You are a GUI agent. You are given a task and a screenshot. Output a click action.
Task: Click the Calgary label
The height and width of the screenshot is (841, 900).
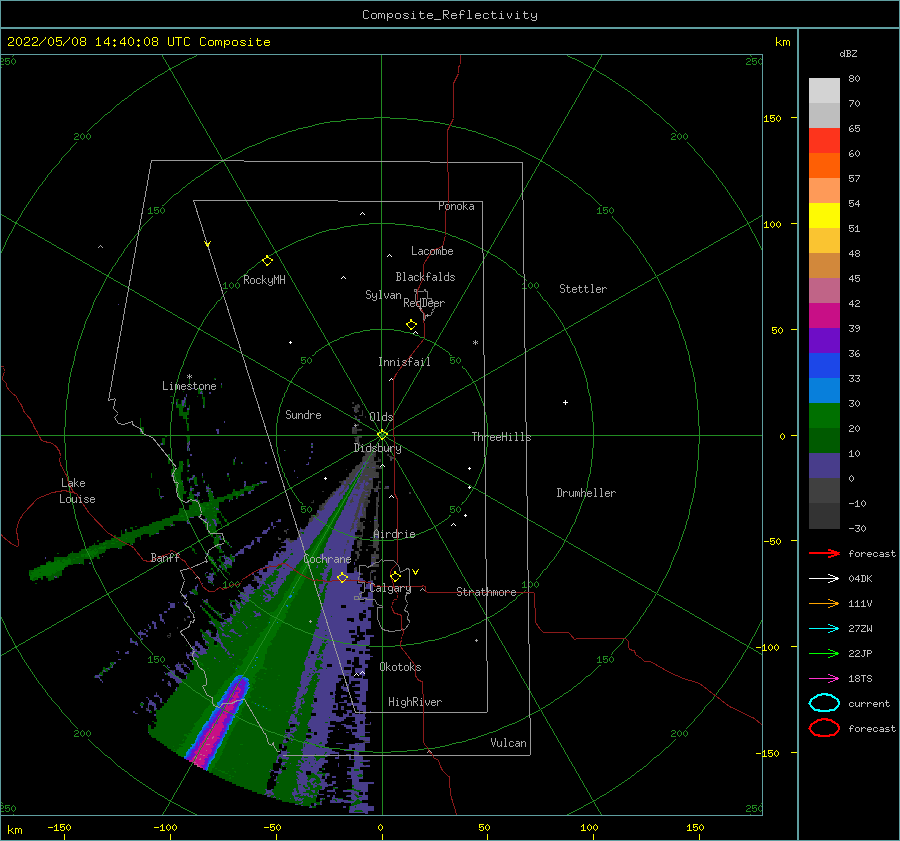390,588
